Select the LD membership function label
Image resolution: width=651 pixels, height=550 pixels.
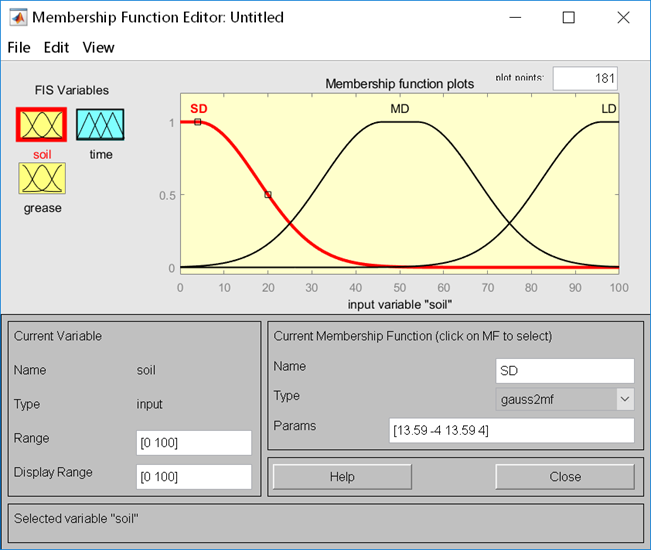609,109
